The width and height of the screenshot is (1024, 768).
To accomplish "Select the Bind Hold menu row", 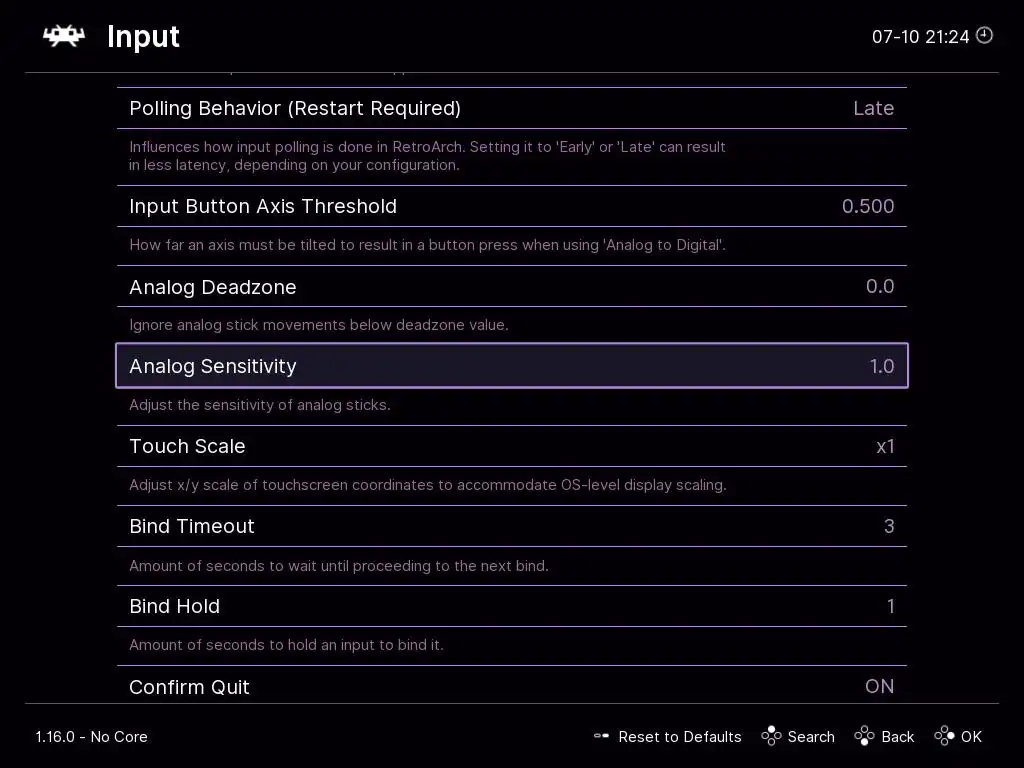I will click(x=175, y=606).
